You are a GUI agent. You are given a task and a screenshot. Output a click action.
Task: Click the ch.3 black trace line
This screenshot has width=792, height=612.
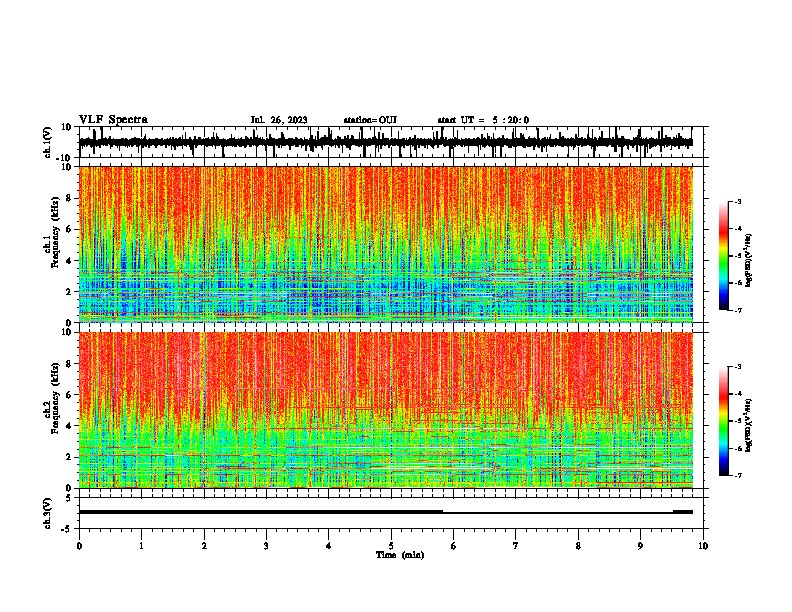pyautogui.click(x=386, y=512)
